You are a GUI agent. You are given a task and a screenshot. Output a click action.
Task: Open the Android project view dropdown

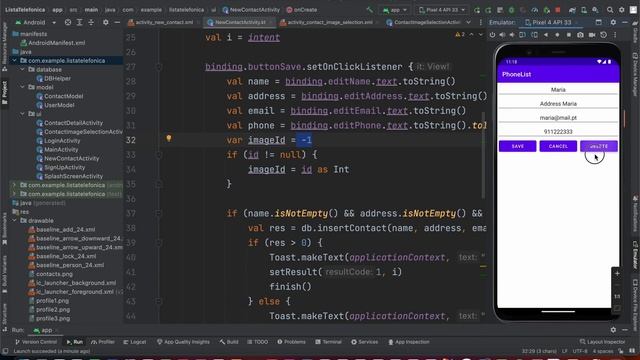point(36,22)
